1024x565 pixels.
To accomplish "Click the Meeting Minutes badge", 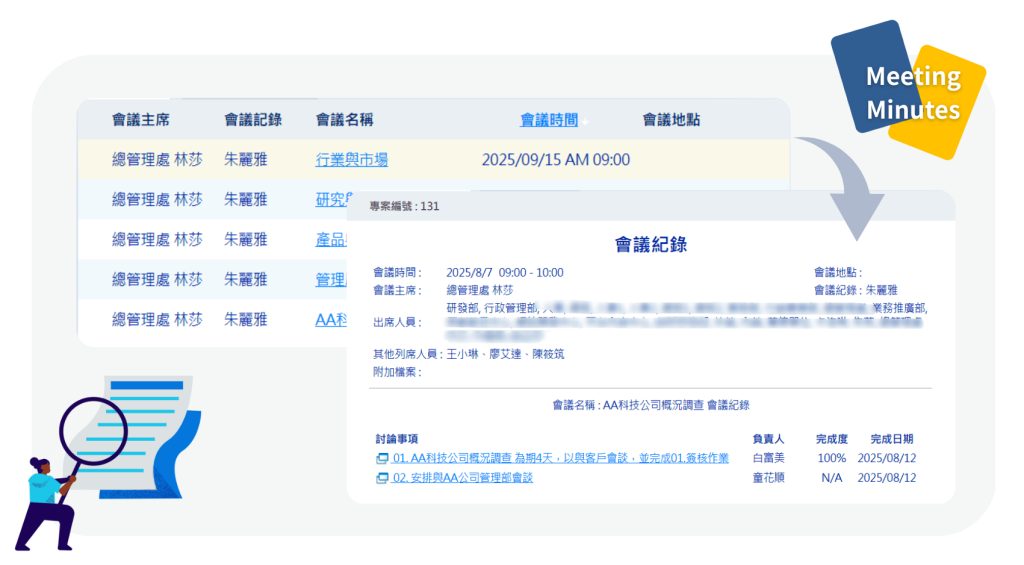I will pyautogui.click(x=912, y=92).
